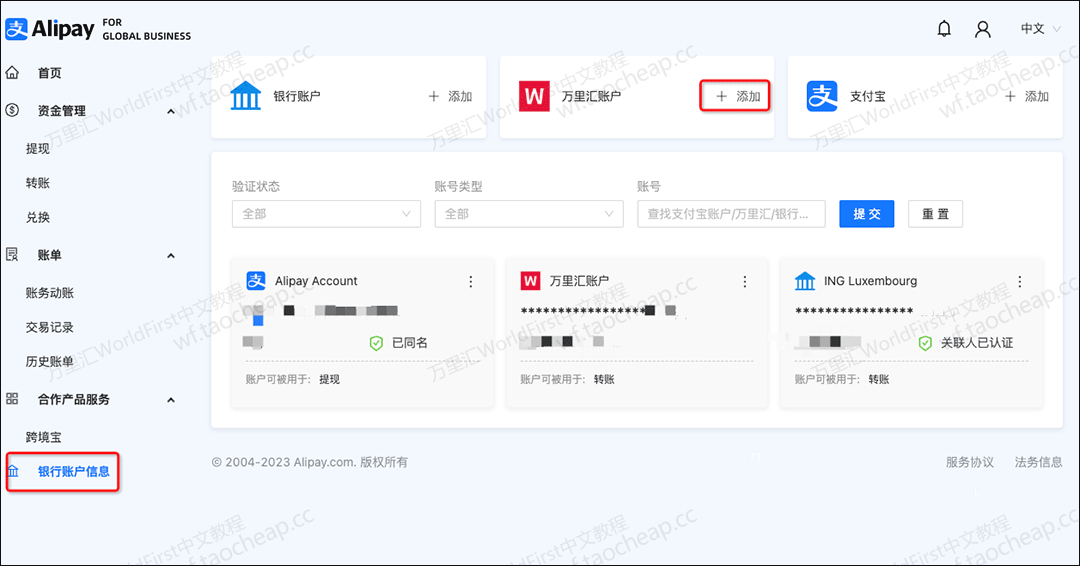
Task: Click the Alipay Account card icon
Action: pyautogui.click(x=256, y=281)
